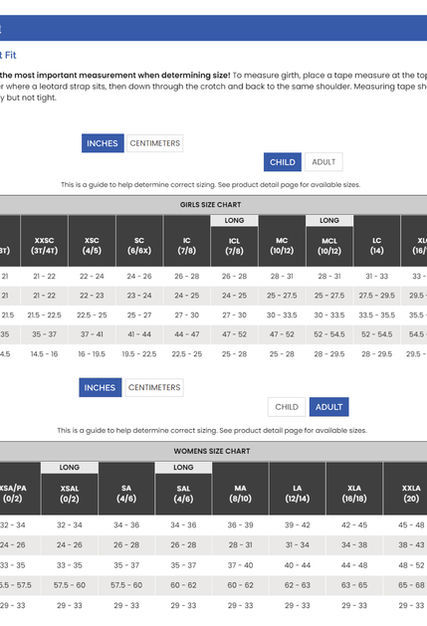Click the 31 - 34 cell under LA
This screenshot has width=427, height=626.
pos(297,545)
